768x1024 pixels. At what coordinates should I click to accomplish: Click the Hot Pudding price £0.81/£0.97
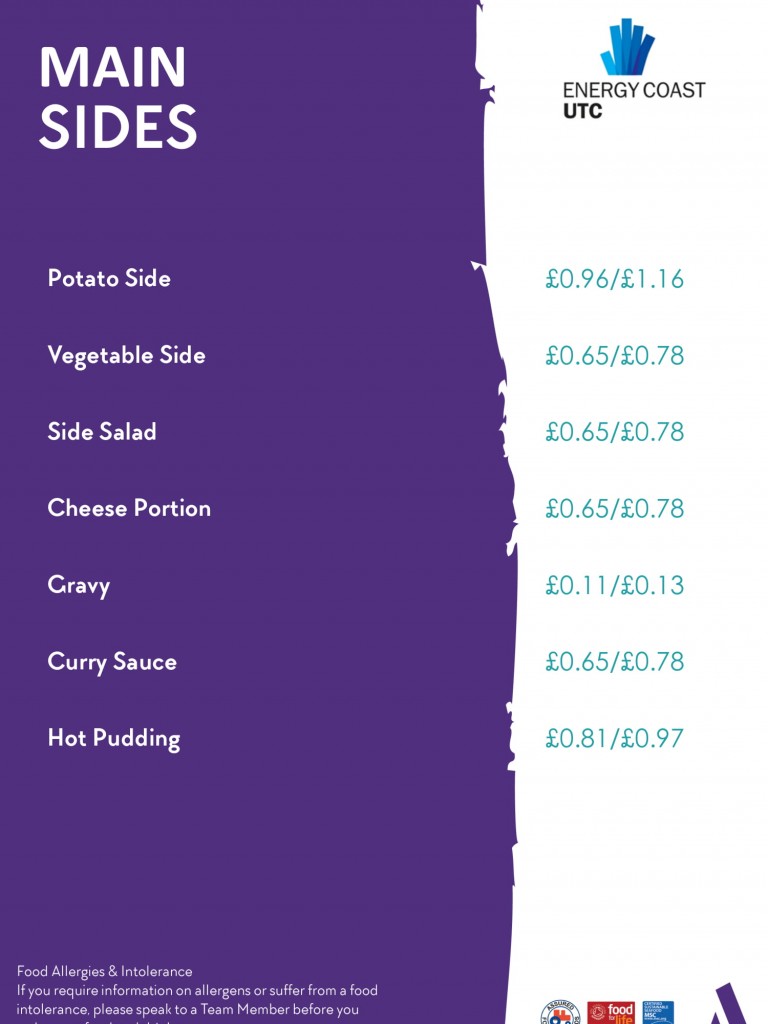coord(615,739)
